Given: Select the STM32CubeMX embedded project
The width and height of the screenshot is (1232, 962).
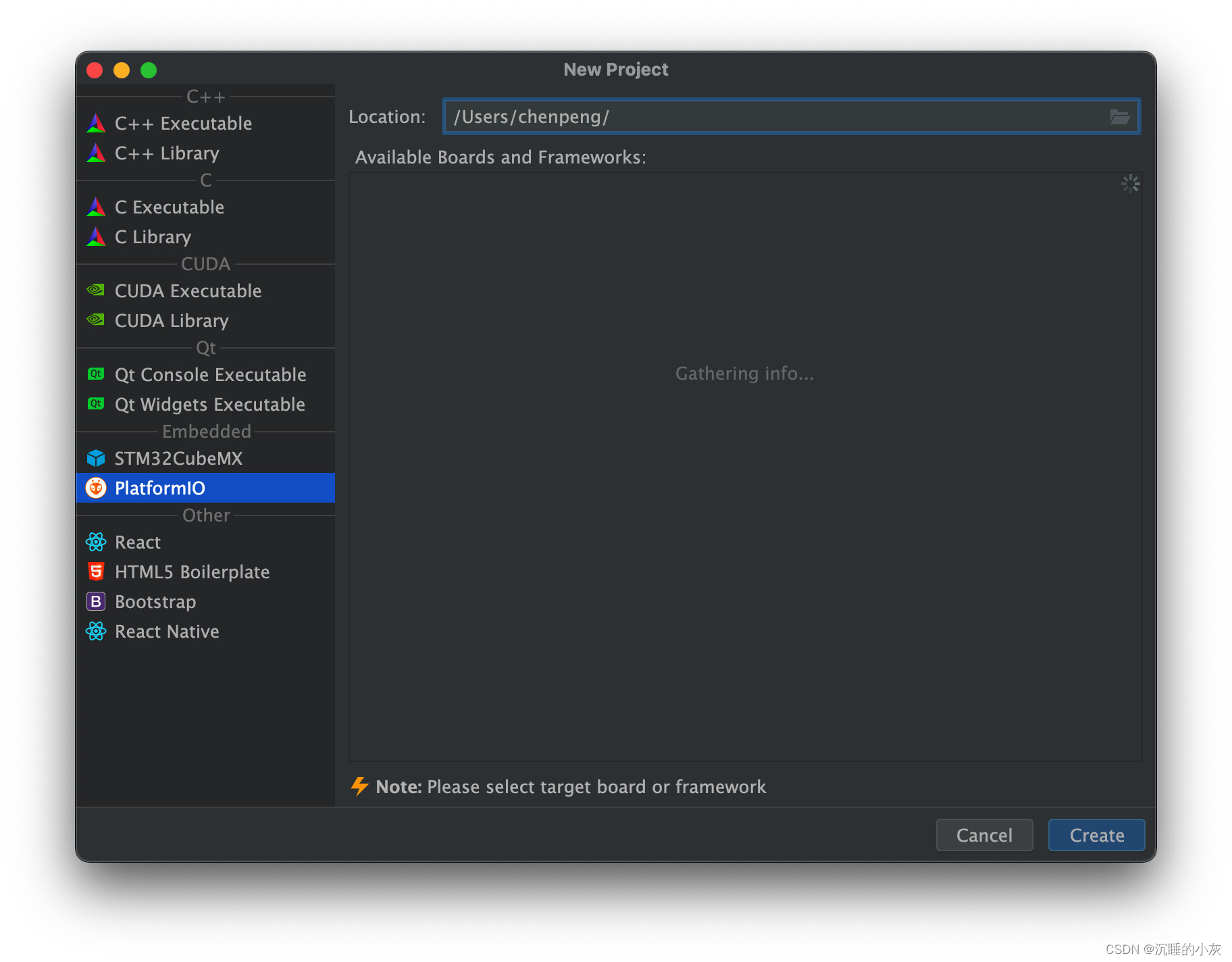Looking at the screenshot, I should [x=205, y=458].
